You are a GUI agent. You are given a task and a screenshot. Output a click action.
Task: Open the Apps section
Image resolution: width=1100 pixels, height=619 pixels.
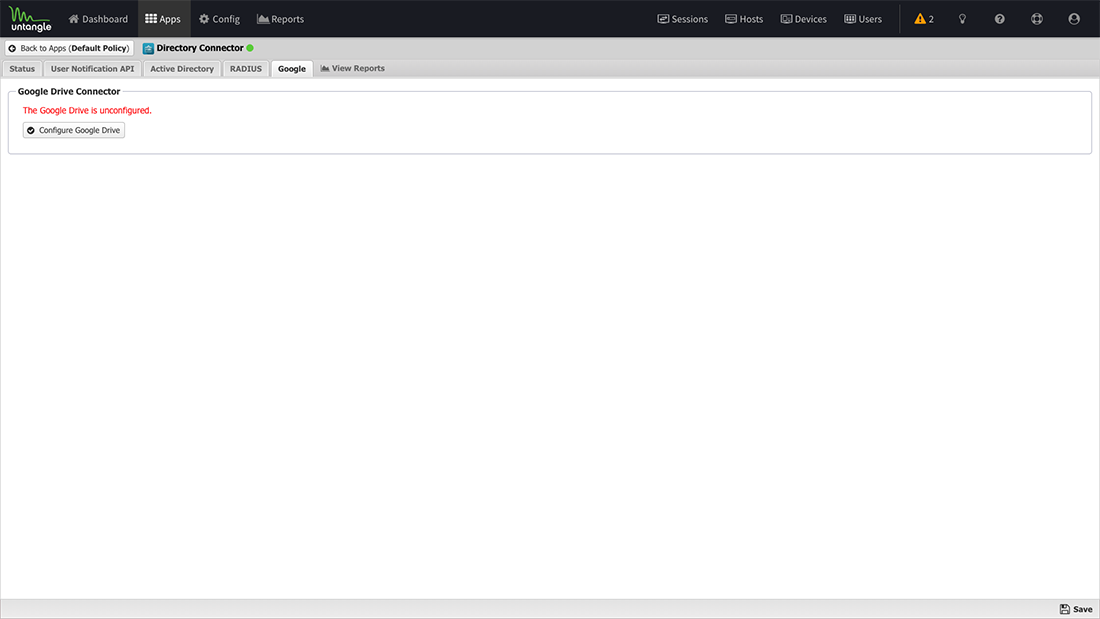click(163, 19)
